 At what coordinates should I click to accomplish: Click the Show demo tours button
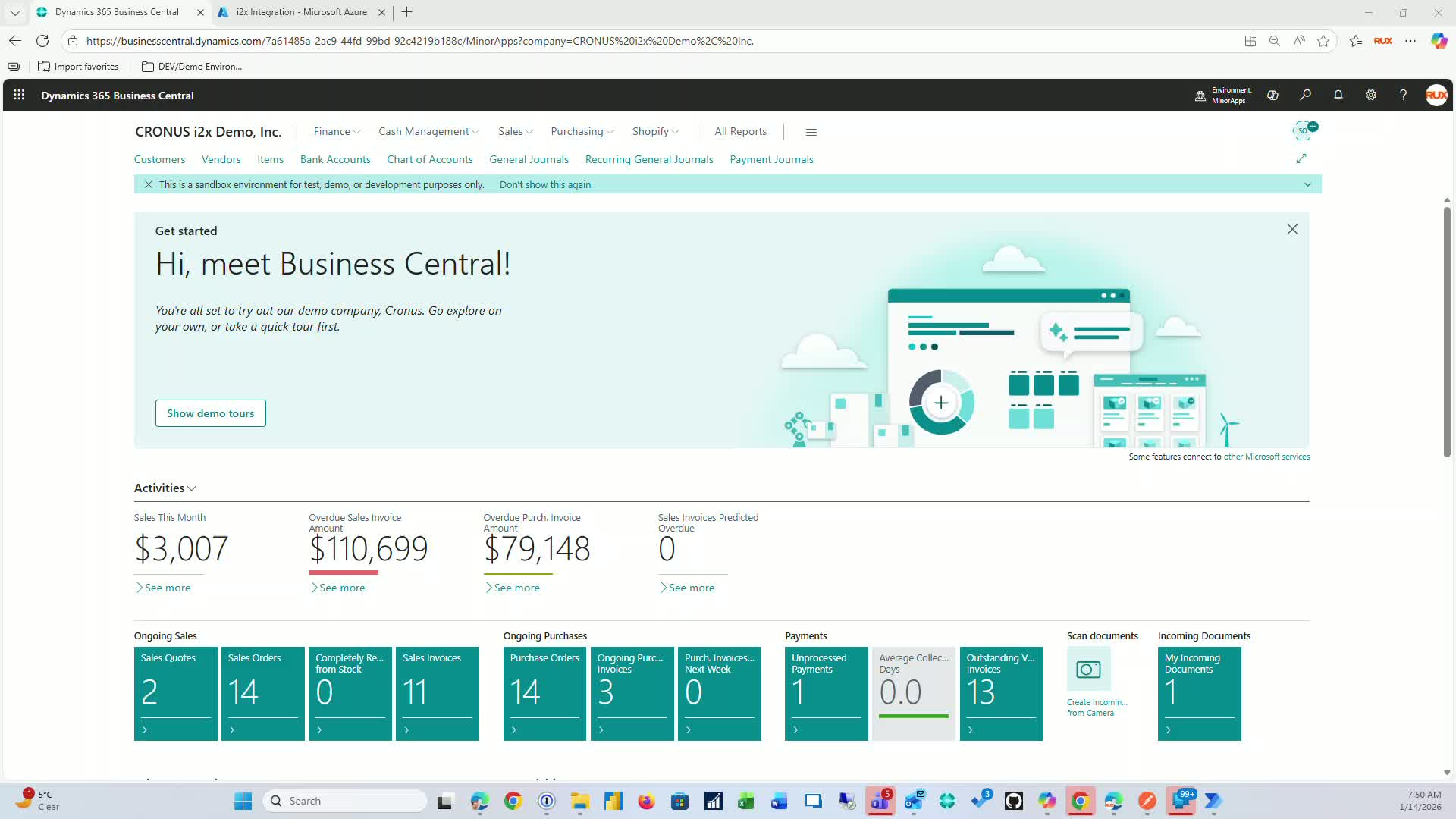(210, 413)
